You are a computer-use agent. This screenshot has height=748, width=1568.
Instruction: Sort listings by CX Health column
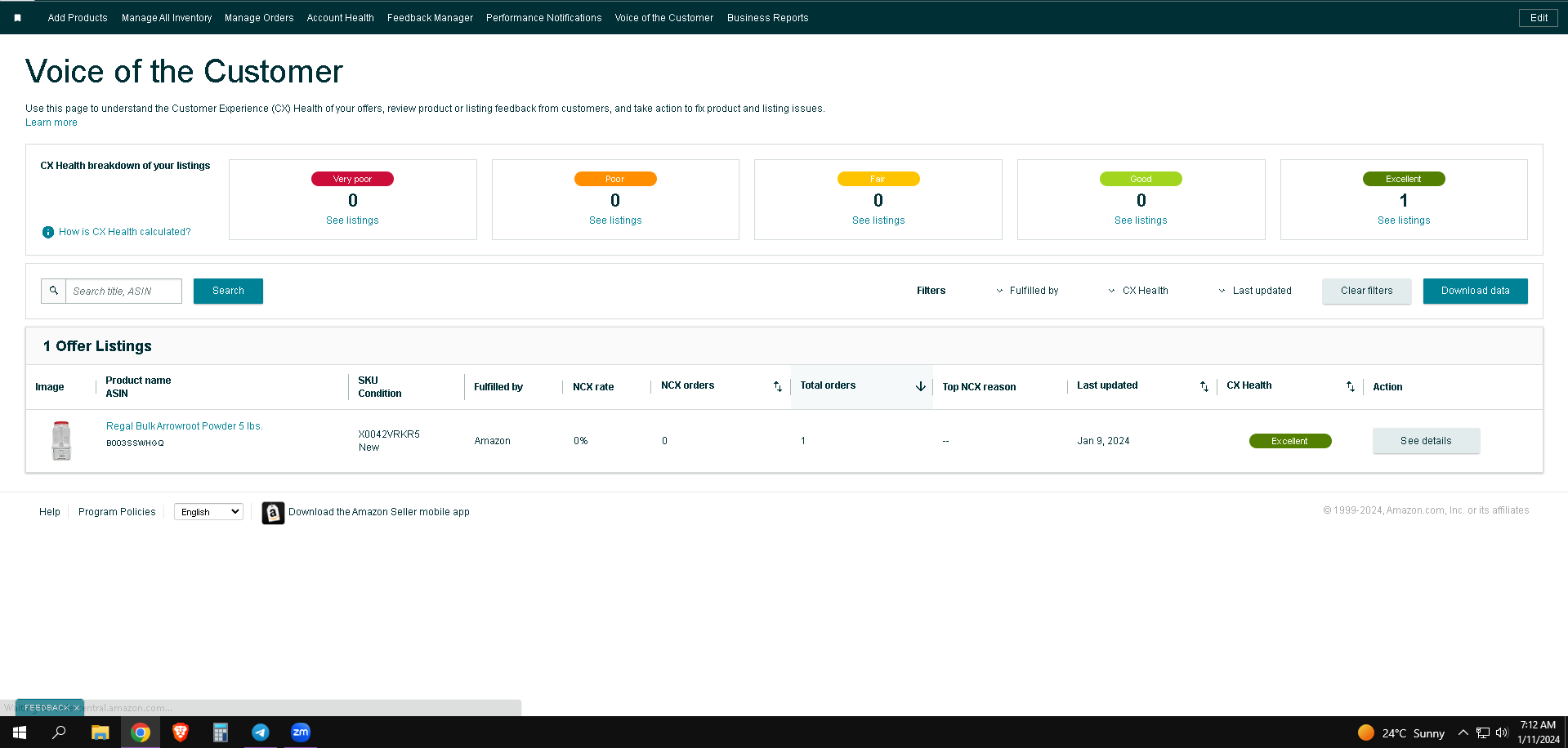point(1351,386)
